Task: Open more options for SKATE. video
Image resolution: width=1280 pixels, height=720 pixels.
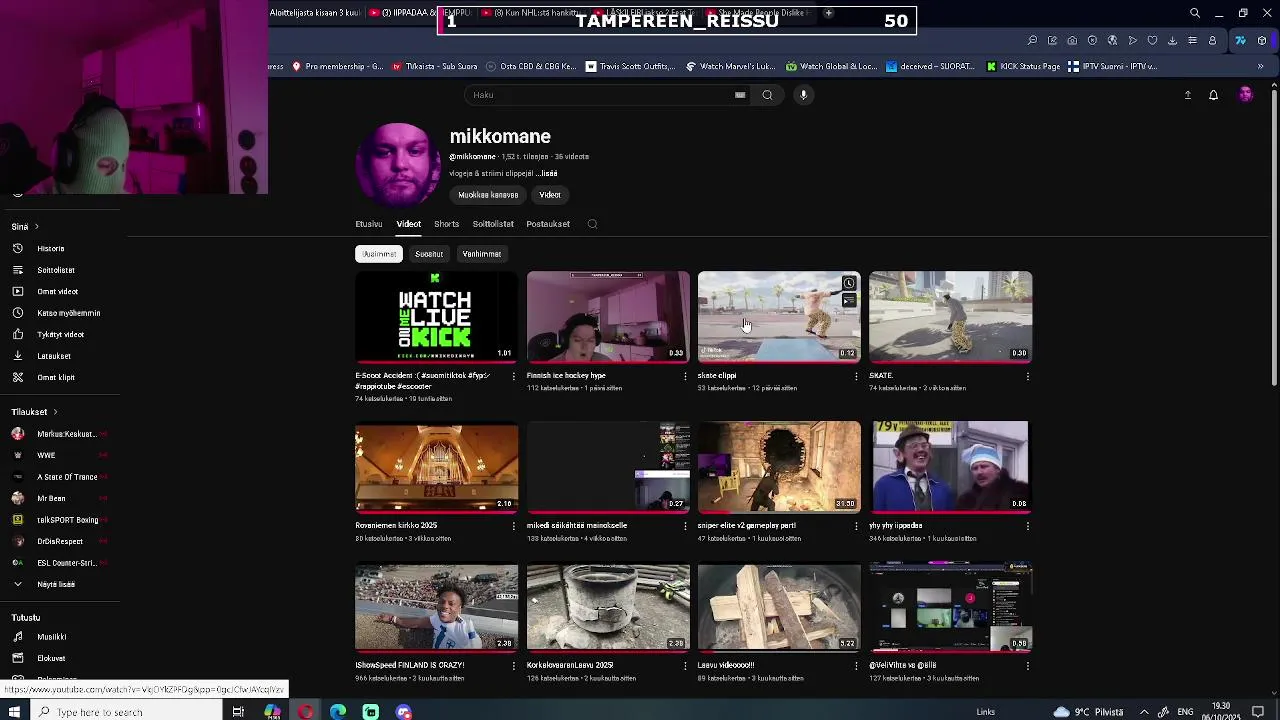Action: point(1028,376)
